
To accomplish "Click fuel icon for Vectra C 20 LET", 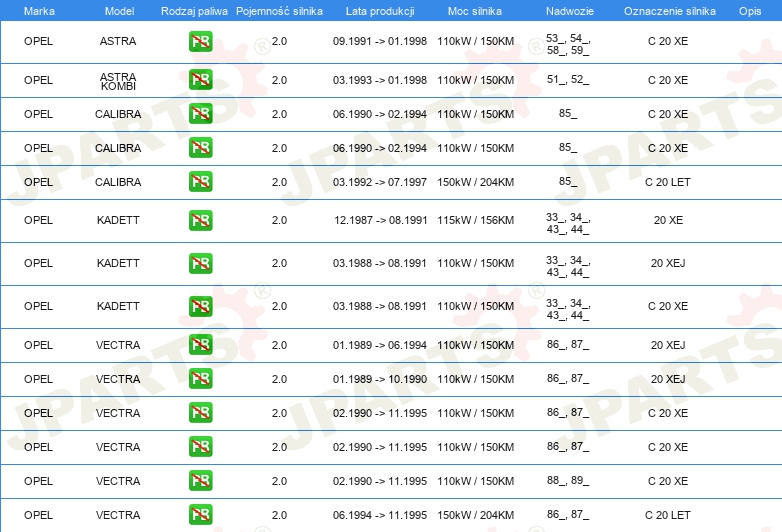I will point(200,515).
